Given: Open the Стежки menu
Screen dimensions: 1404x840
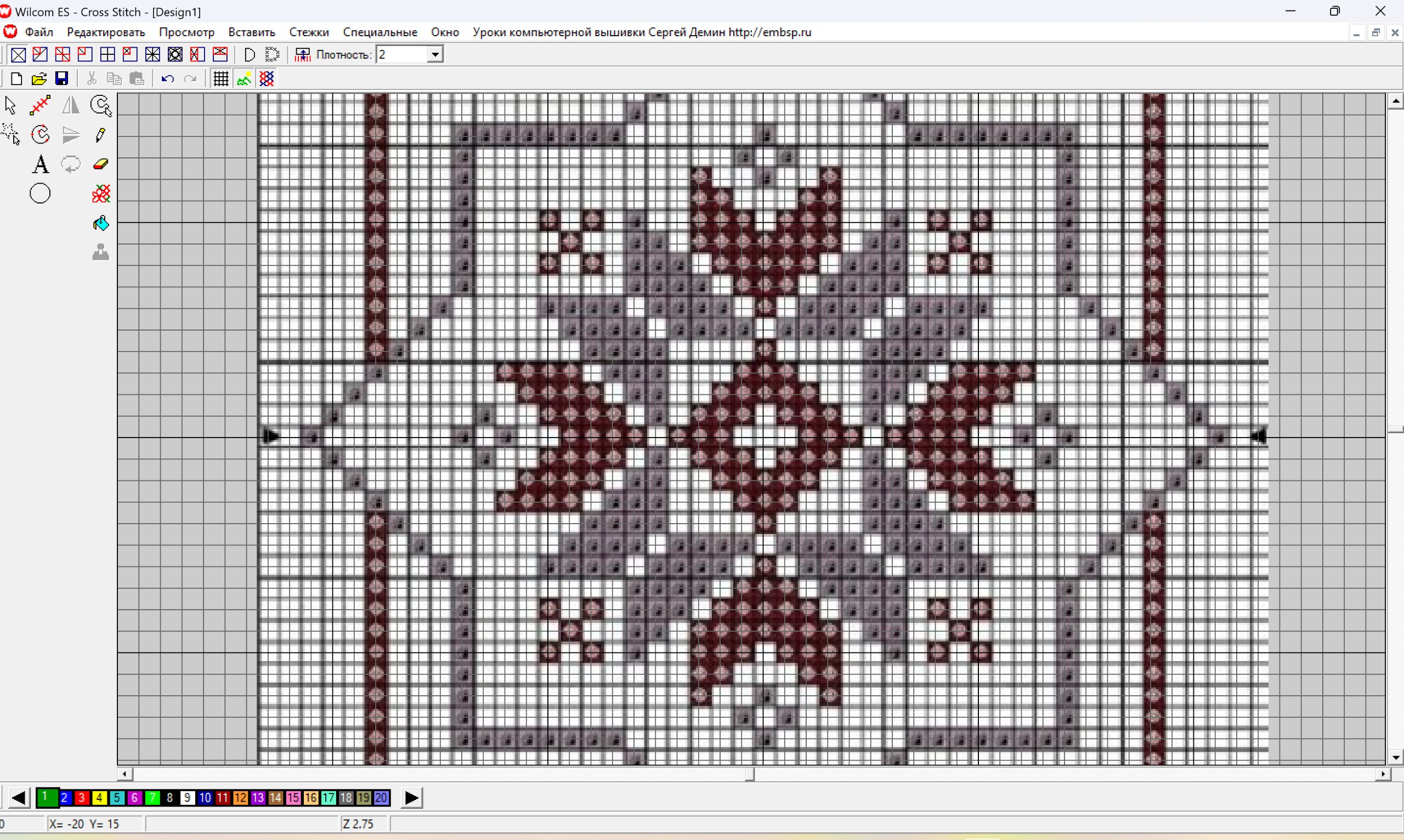Looking at the screenshot, I should tap(309, 32).
